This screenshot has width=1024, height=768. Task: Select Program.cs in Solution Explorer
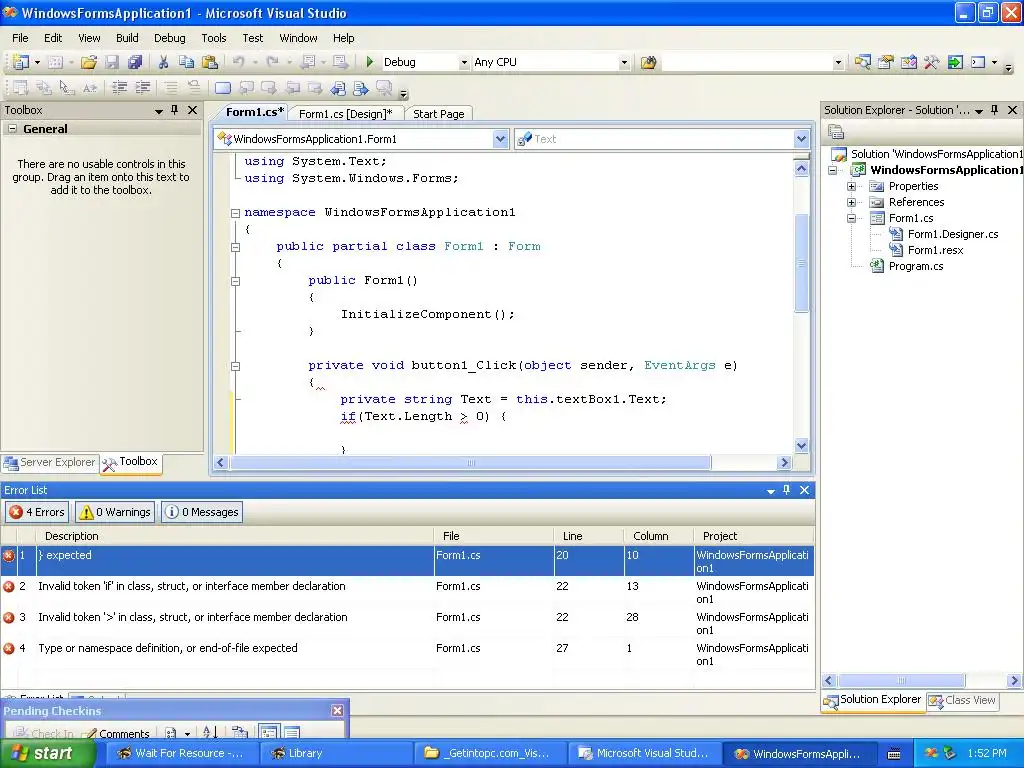pos(916,266)
